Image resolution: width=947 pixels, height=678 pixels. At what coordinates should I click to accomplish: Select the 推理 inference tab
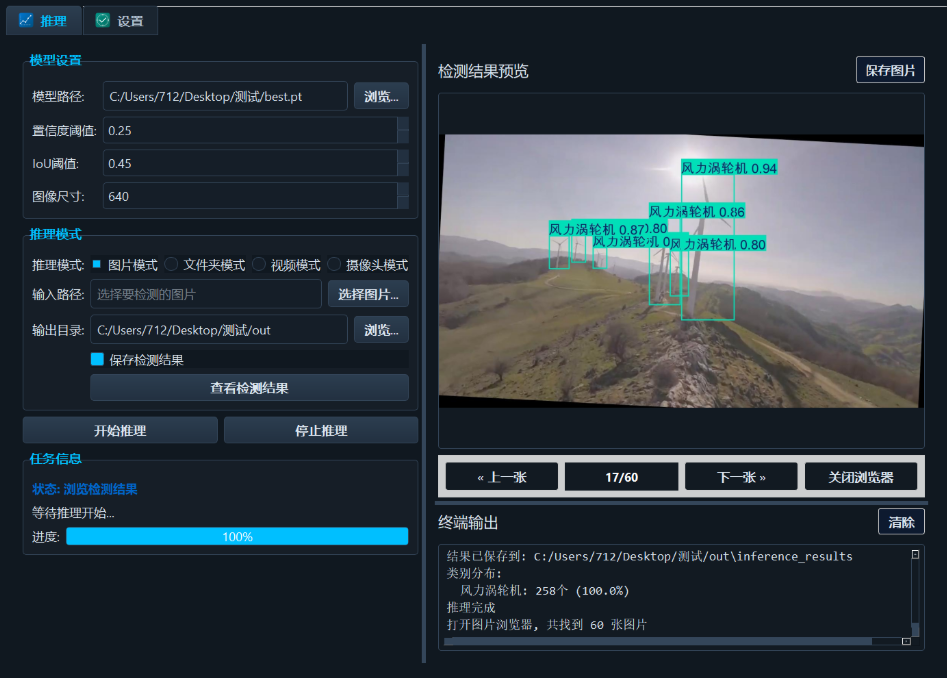point(45,19)
